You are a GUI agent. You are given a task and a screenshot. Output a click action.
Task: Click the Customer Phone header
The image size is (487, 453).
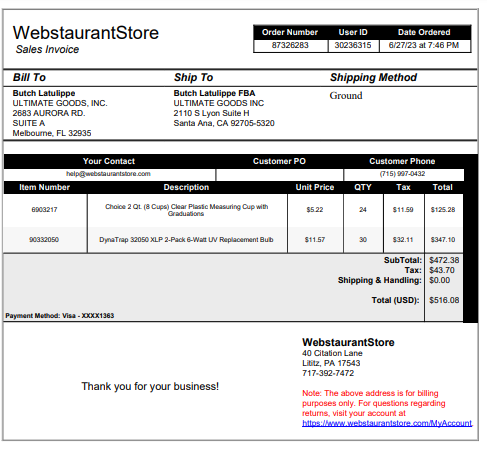pos(402,161)
